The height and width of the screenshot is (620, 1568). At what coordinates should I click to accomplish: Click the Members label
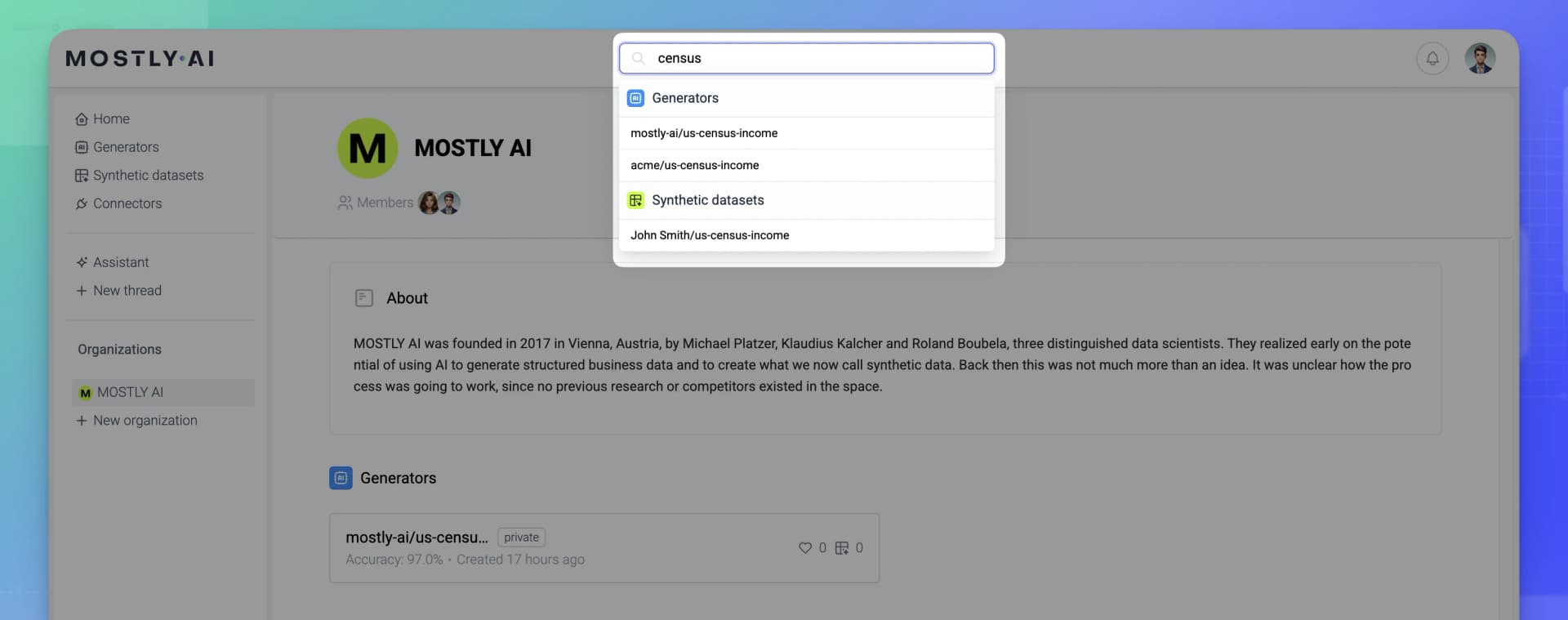pos(385,203)
